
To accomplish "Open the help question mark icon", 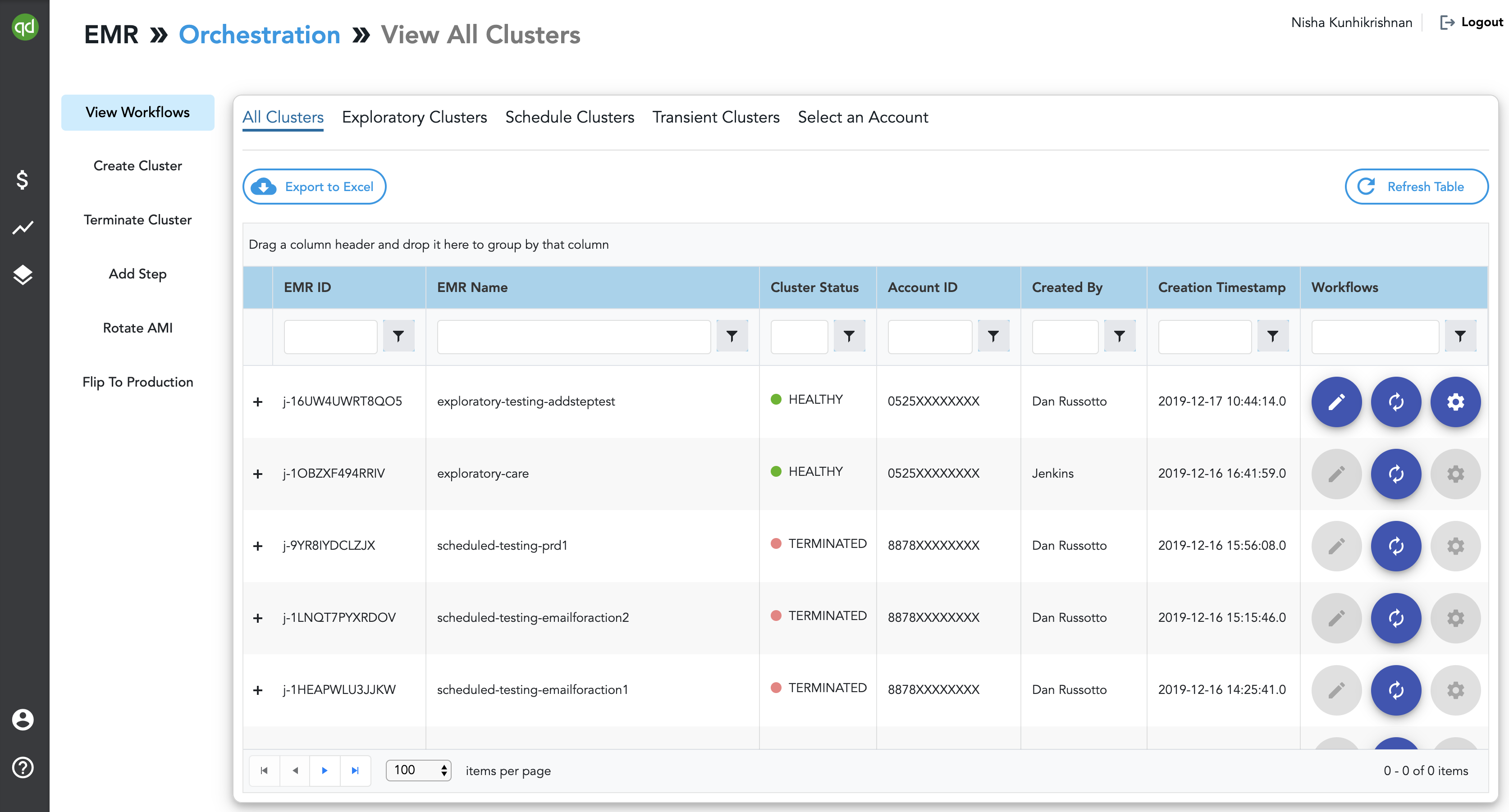I will point(23,767).
